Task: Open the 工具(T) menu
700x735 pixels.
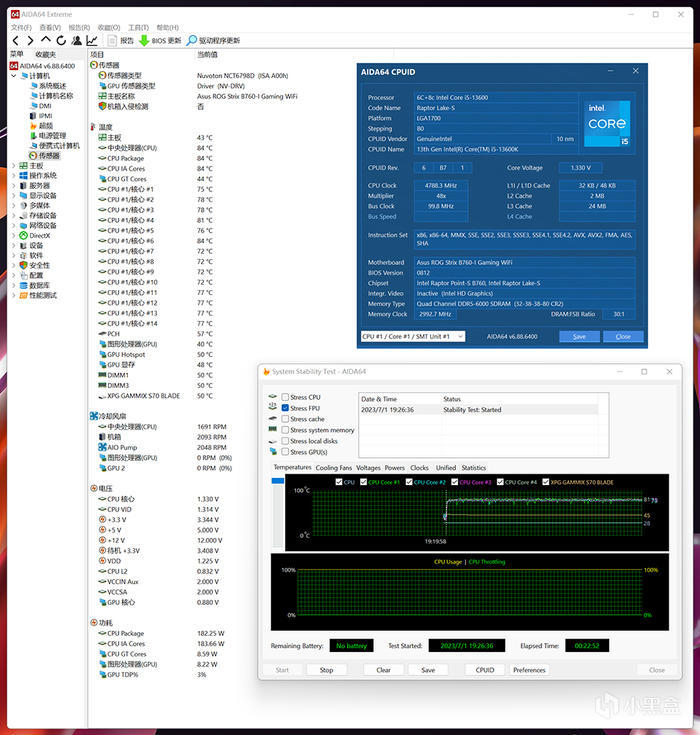Action: (x=138, y=28)
